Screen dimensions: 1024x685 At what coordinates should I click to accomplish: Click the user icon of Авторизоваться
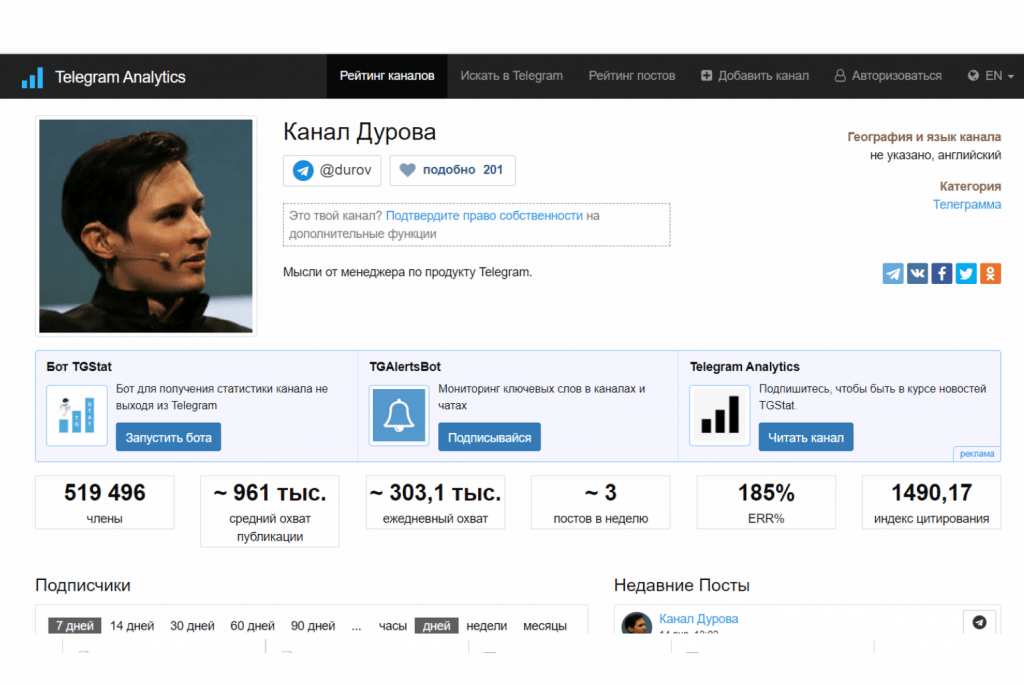coord(840,76)
